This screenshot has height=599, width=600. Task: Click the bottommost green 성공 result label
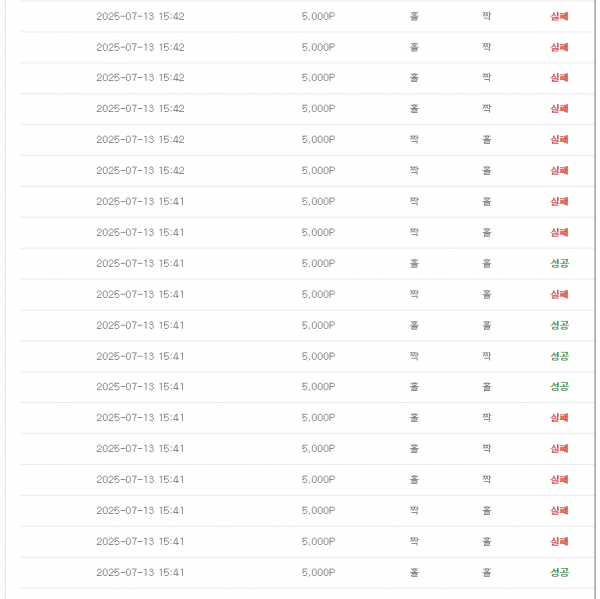pyautogui.click(x=559, y=572)
